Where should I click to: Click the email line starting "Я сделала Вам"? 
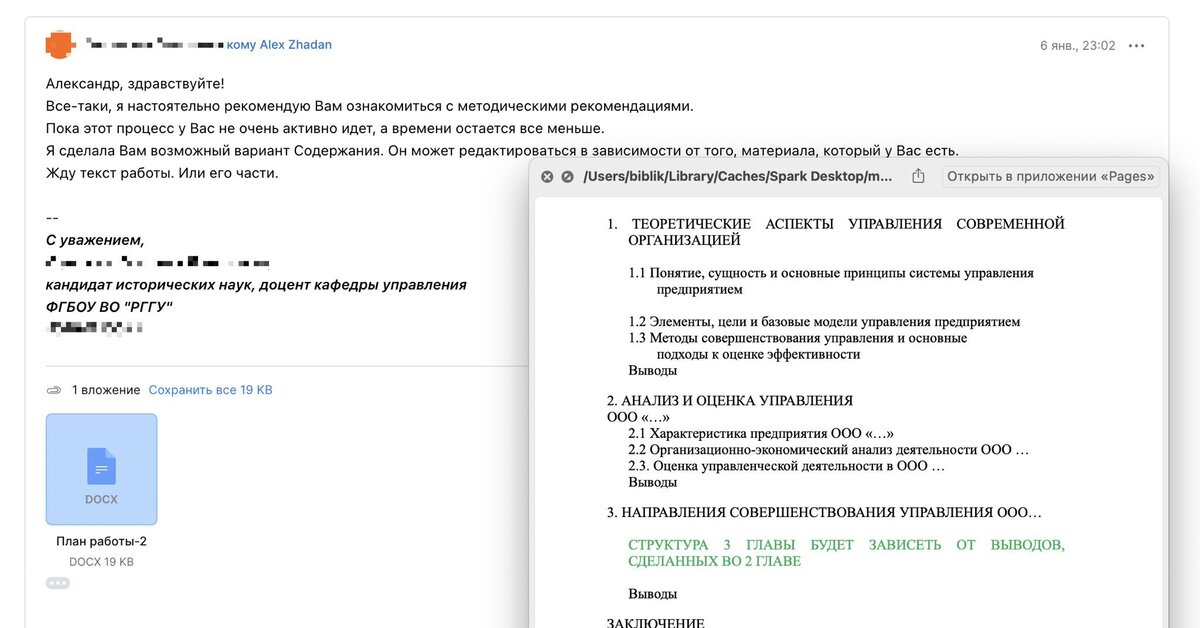(502, 151)
